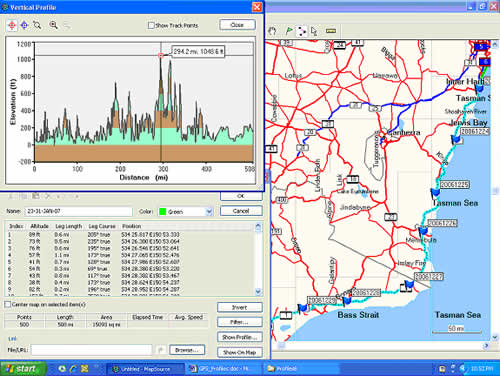Image resolution: width=500 pixels, height=376 pixels.
Task: Click the 20061229 waypoint flag on map
Action: 303,308
